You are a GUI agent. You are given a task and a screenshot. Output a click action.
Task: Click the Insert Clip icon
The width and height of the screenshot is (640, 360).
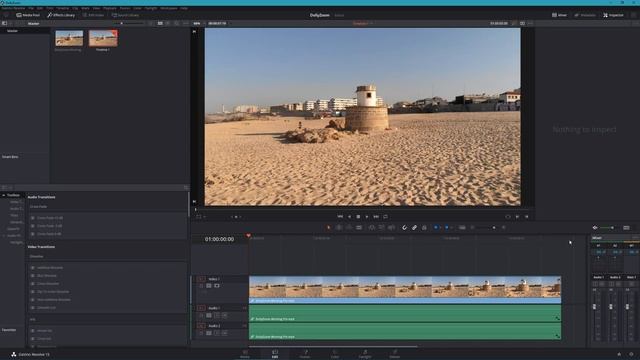(371, 227)
